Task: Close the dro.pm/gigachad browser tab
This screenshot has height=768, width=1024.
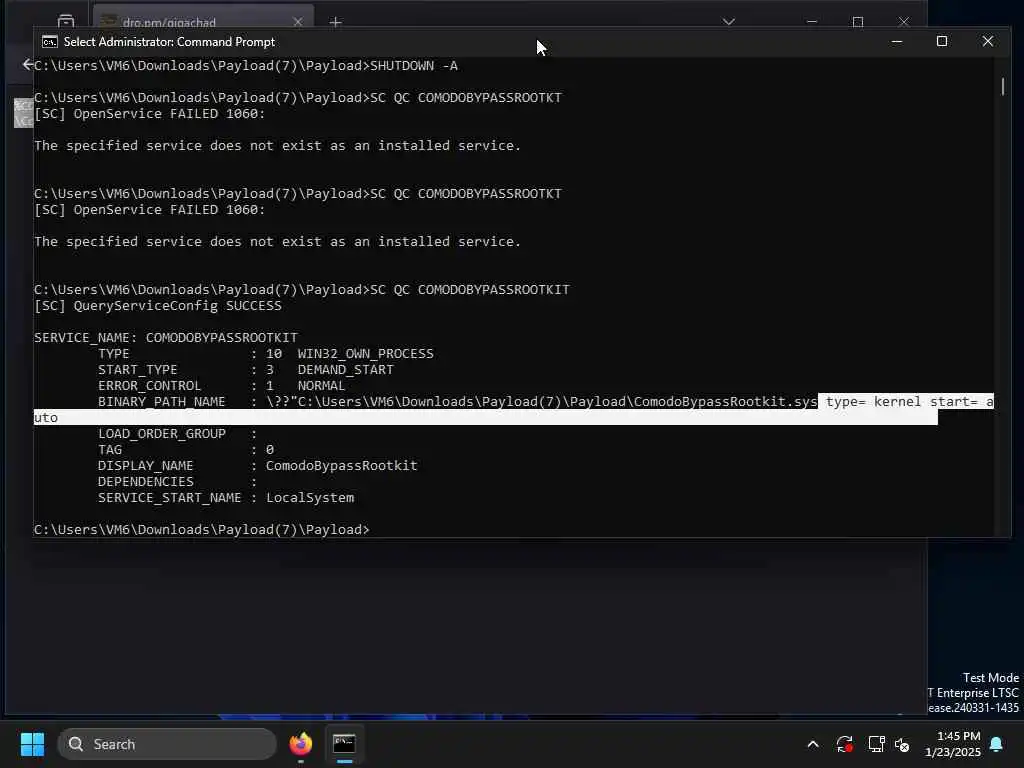Action: point(298,22)
